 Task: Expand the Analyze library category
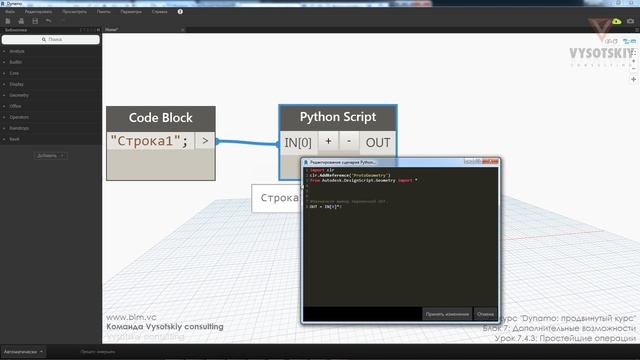click(17, 51)
